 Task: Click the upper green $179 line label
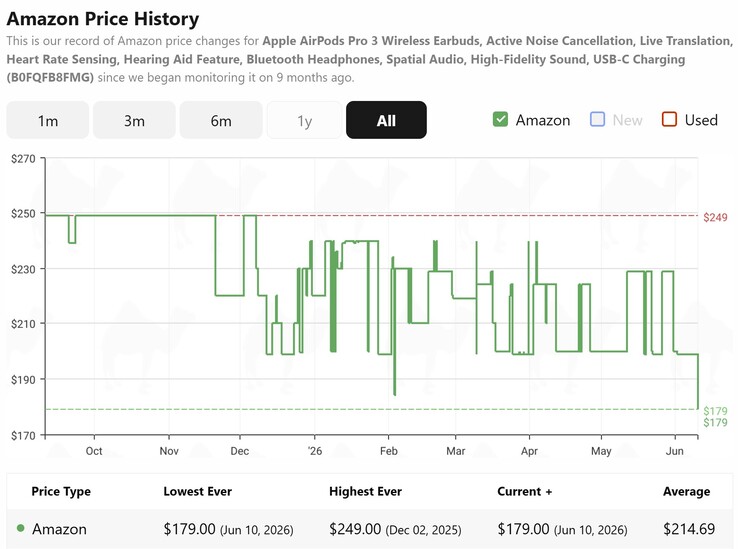(x=715, y=411)
